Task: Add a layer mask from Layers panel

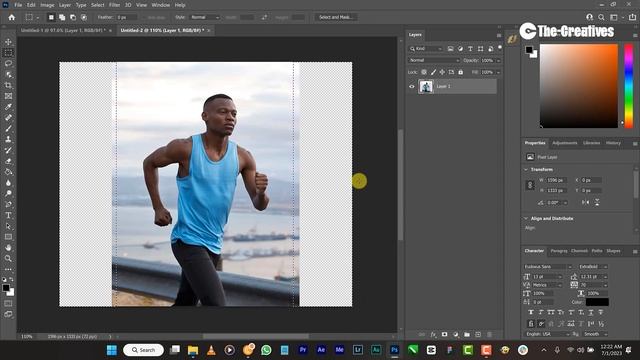Action: coord(444,334)
